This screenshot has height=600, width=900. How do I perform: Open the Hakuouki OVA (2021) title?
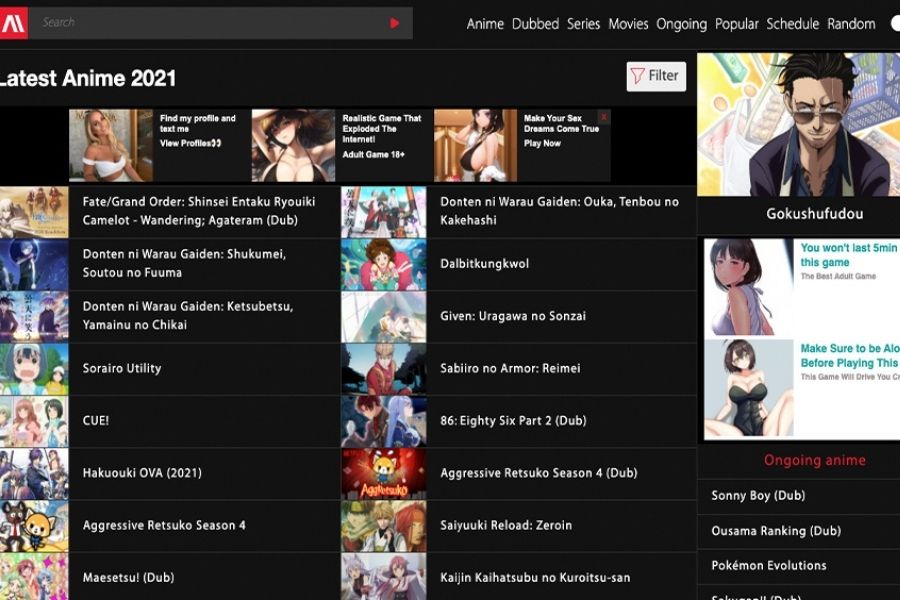[x=142, y=473]
